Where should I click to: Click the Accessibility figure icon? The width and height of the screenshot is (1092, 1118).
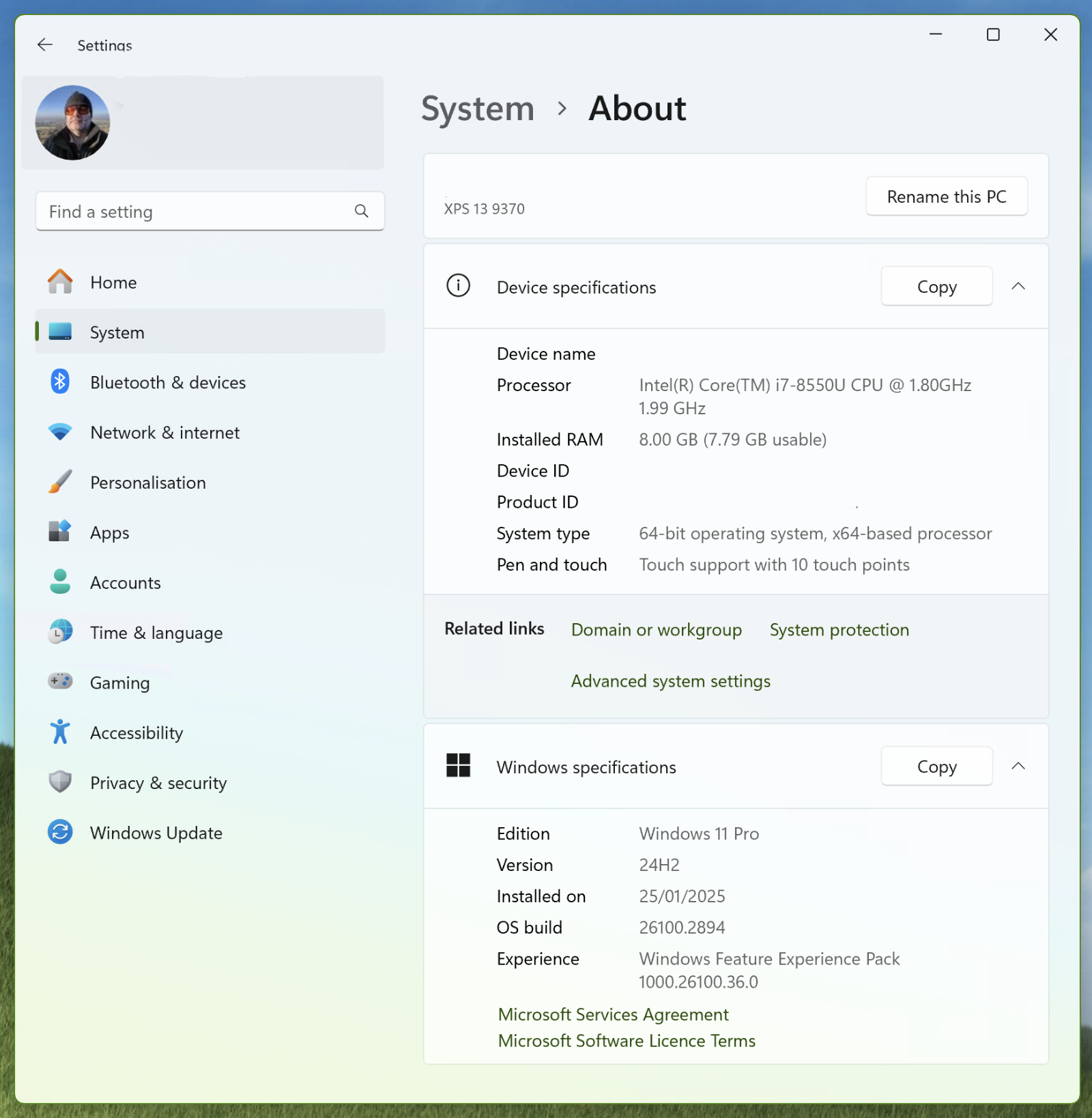[x=60, y=732]
